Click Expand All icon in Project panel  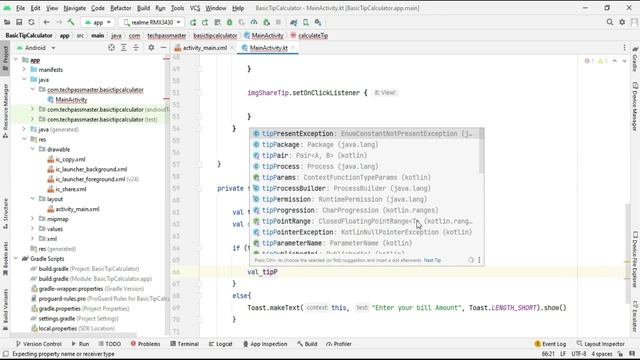pos(124,48)
